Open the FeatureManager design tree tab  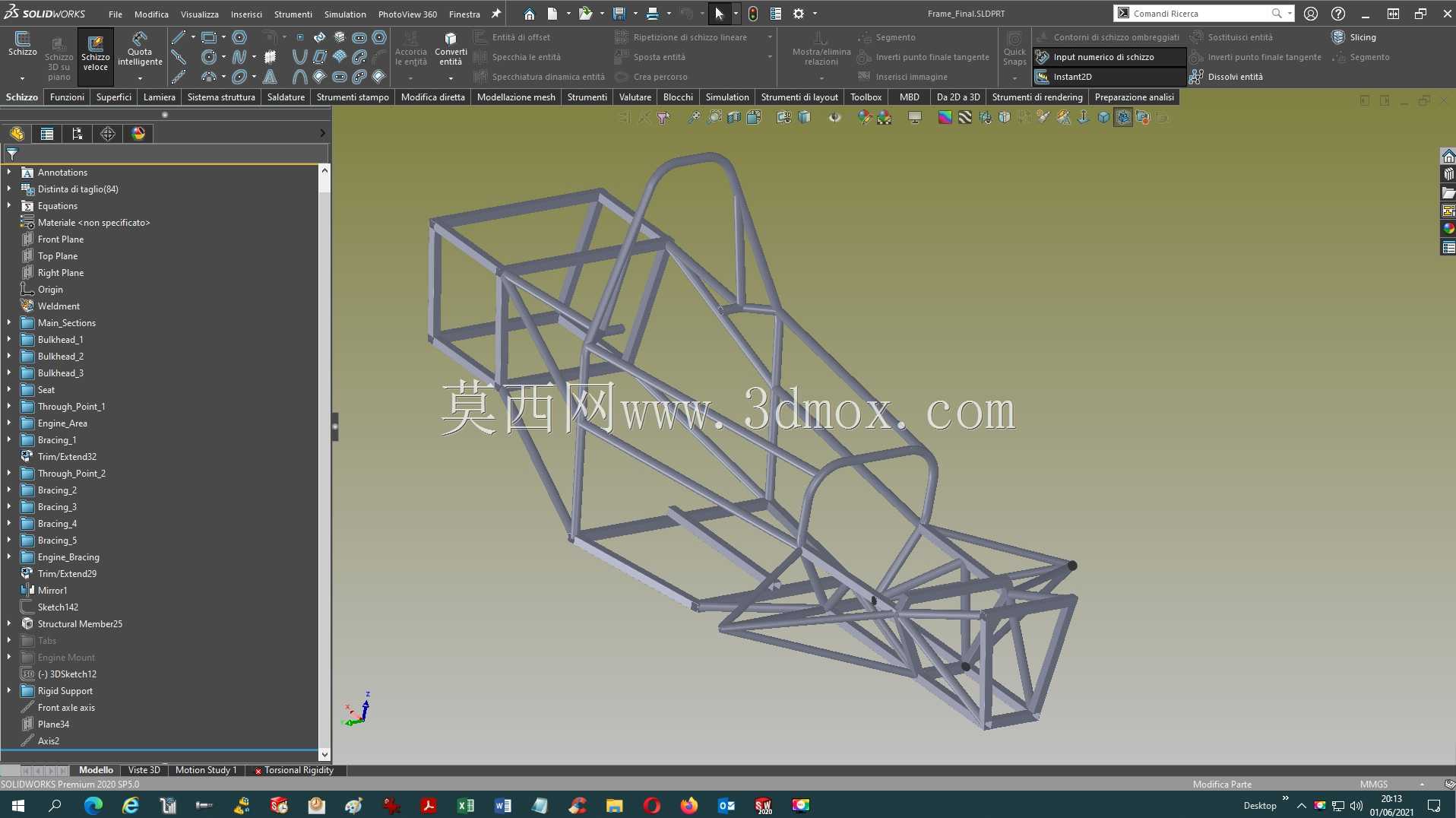point(17,134)
